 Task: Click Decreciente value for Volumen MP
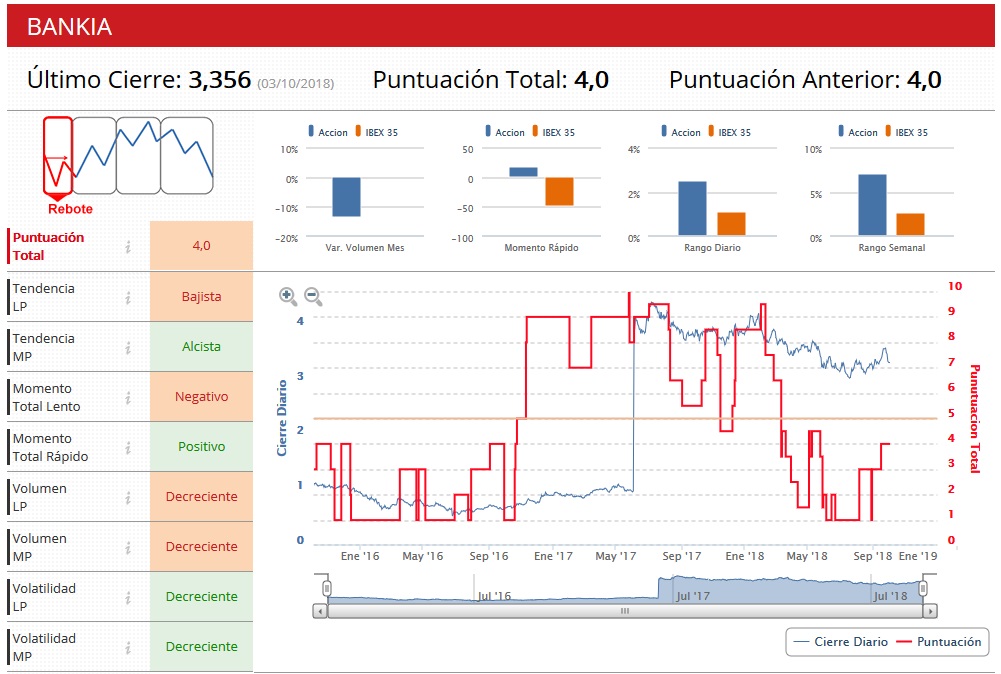202,546
